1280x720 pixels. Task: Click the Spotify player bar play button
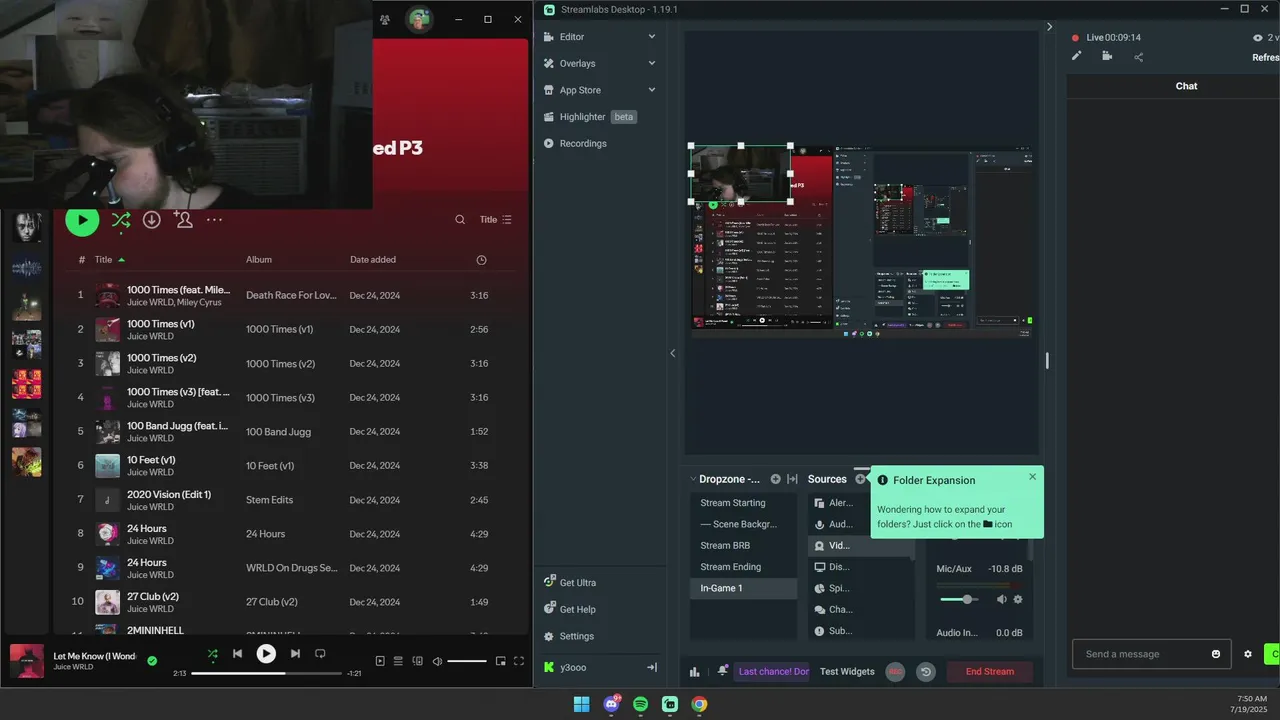[266, 654]
